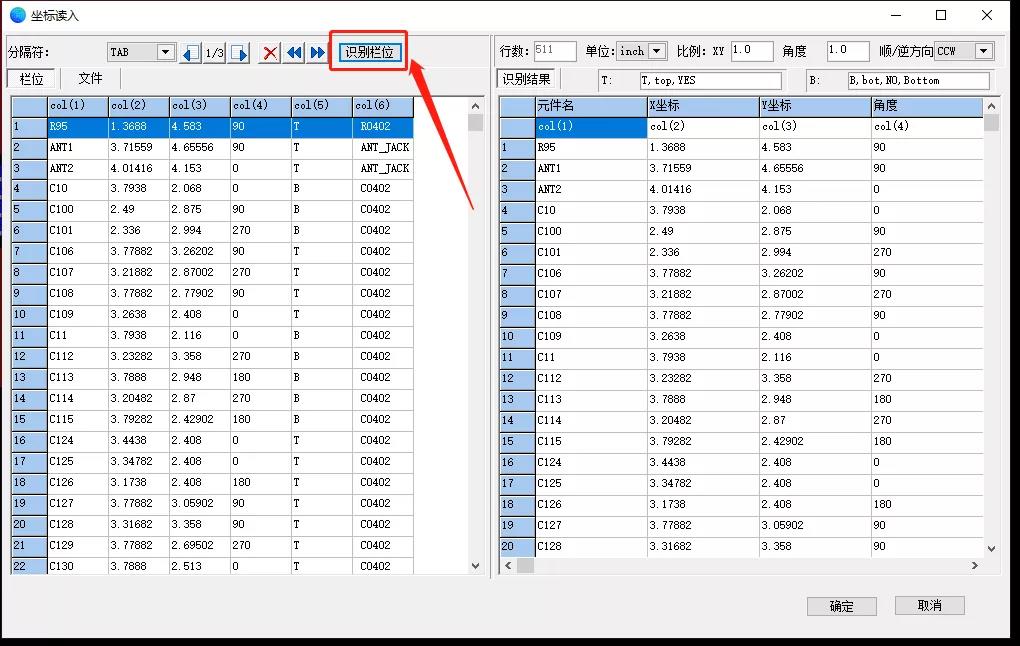Viewport: 1020px width, 646px height.
Task: Click 4.65556 cell in results table
Action: pyautogui.click(x=815, y=168)
